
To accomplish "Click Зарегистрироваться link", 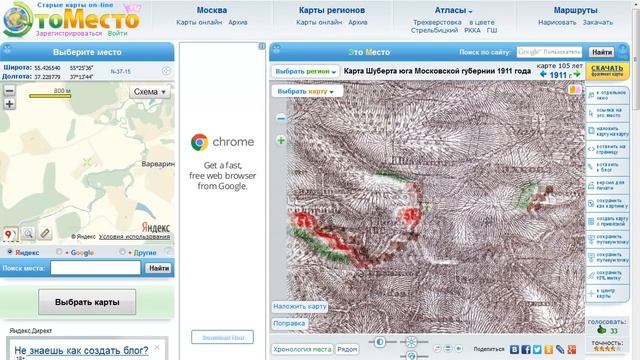I will click(x=69, y=33).
